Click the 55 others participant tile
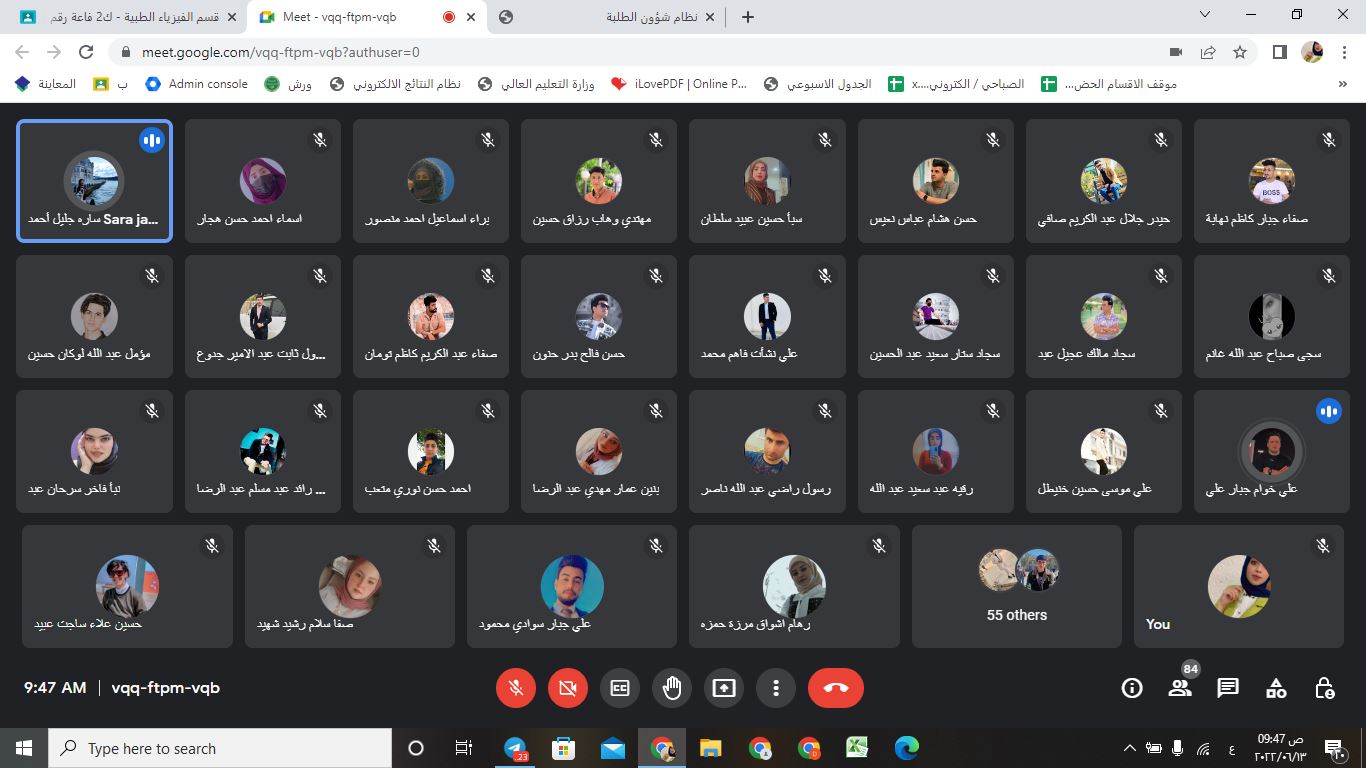 point(1017,587)
